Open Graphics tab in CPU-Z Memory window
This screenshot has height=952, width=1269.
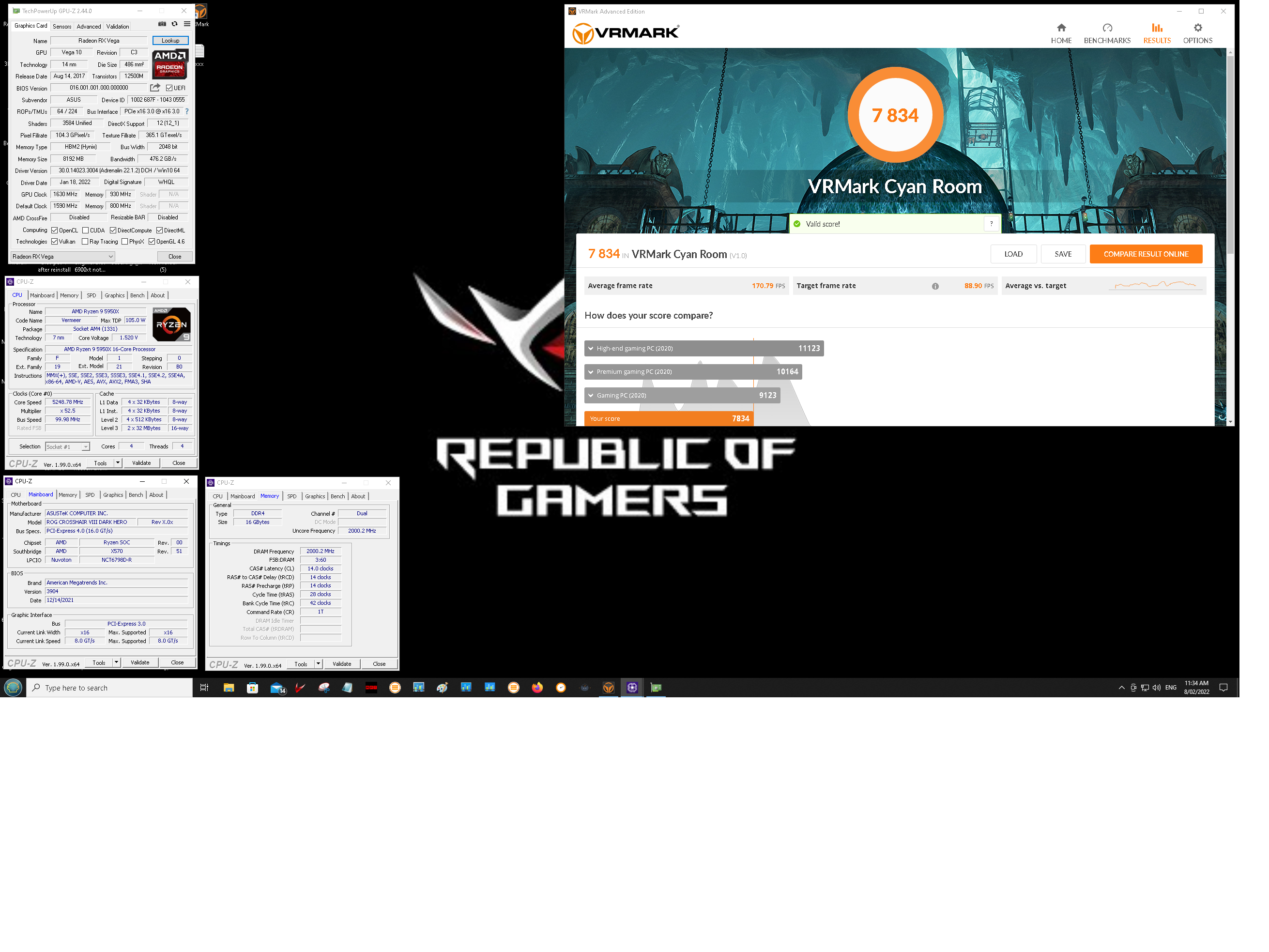tap(315, 496)
